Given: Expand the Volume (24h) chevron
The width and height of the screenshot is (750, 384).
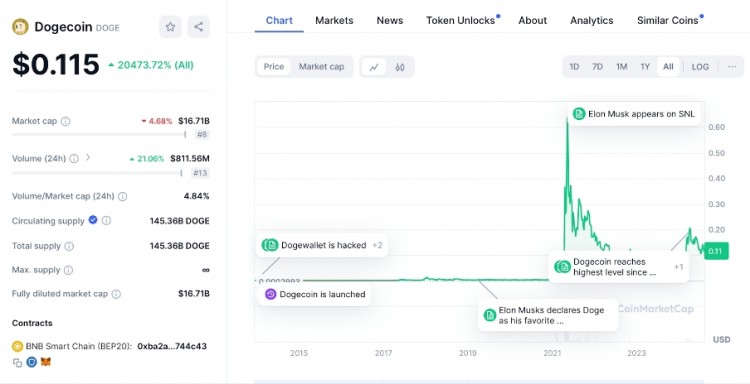Looking at the screenshot, I should pyautogui.click(x=88, y=157).
